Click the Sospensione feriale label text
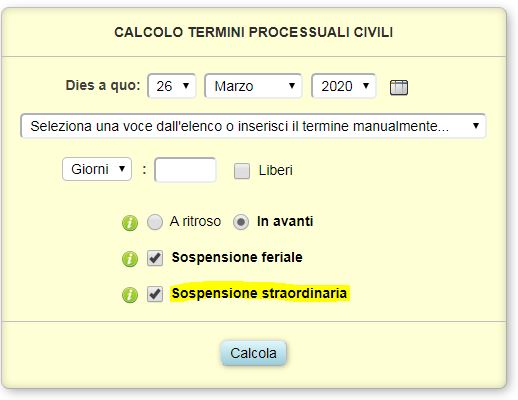The height and width of the screenshot is (400, 518). point(237,257)
